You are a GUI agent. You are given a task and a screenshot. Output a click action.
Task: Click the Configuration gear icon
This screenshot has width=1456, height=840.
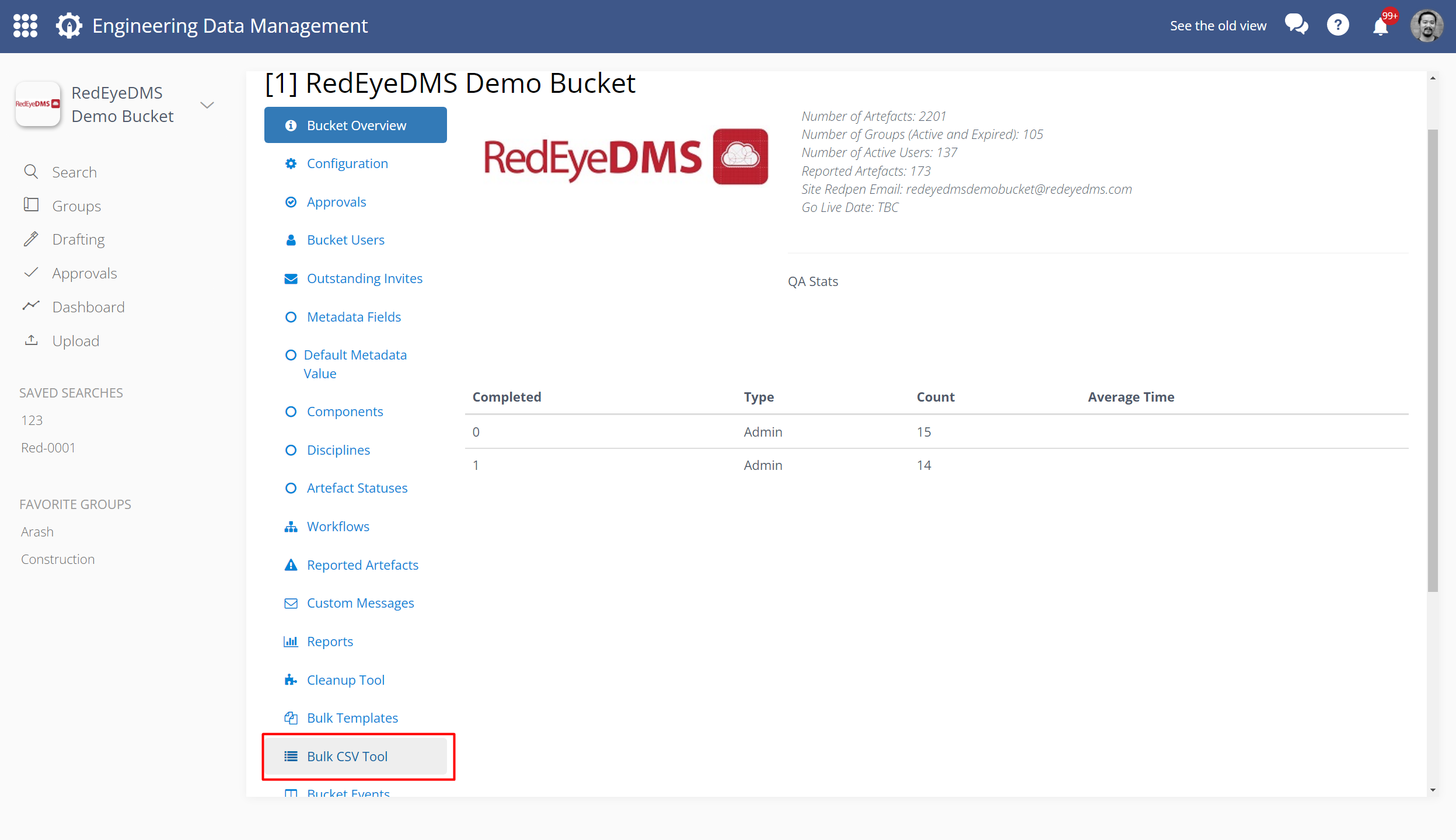(291, 163)
